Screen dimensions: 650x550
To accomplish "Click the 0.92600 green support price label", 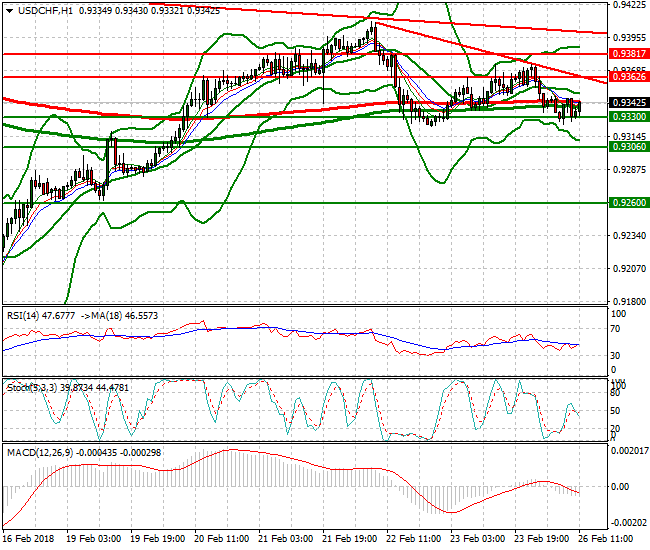I will [629, 203].
